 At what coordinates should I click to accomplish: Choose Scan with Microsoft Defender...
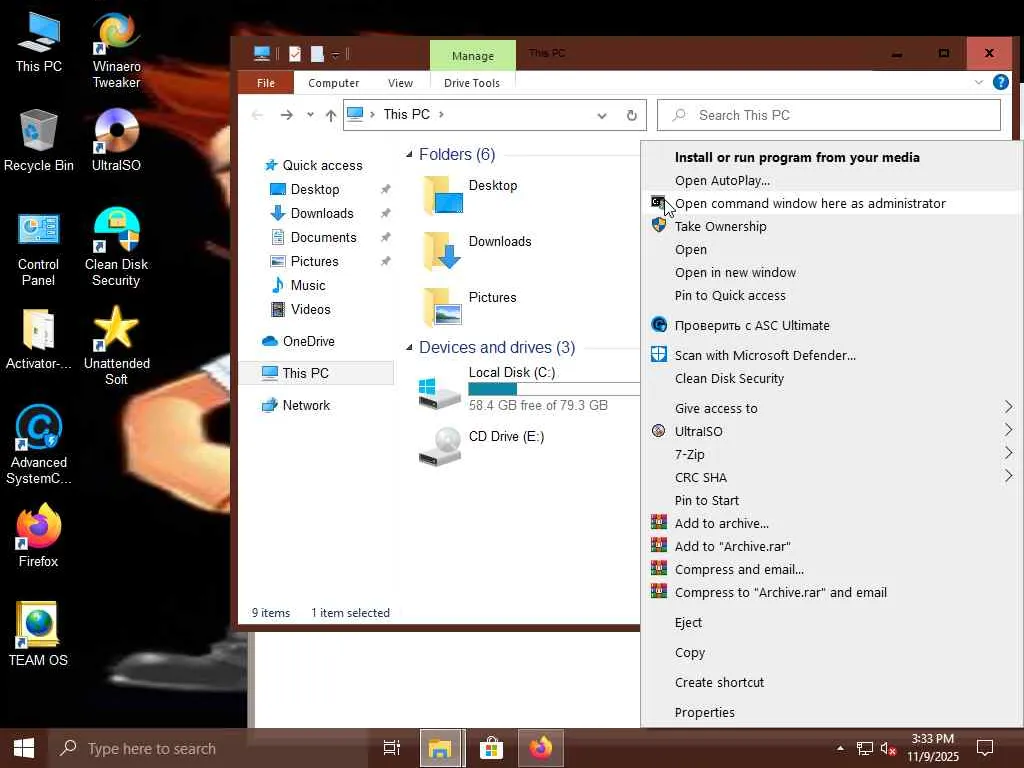coord(831,355)
